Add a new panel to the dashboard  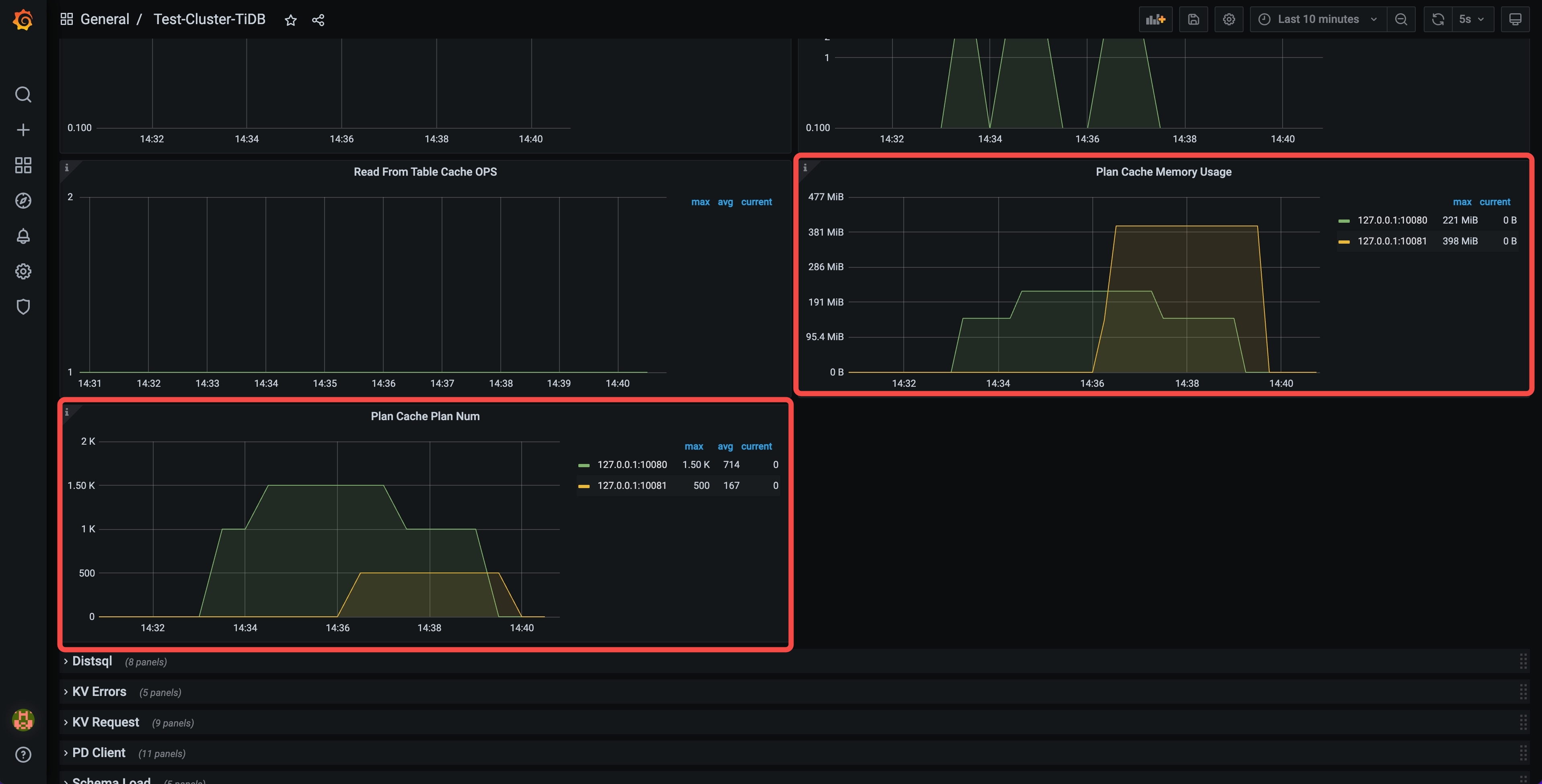pos(1155,19)
